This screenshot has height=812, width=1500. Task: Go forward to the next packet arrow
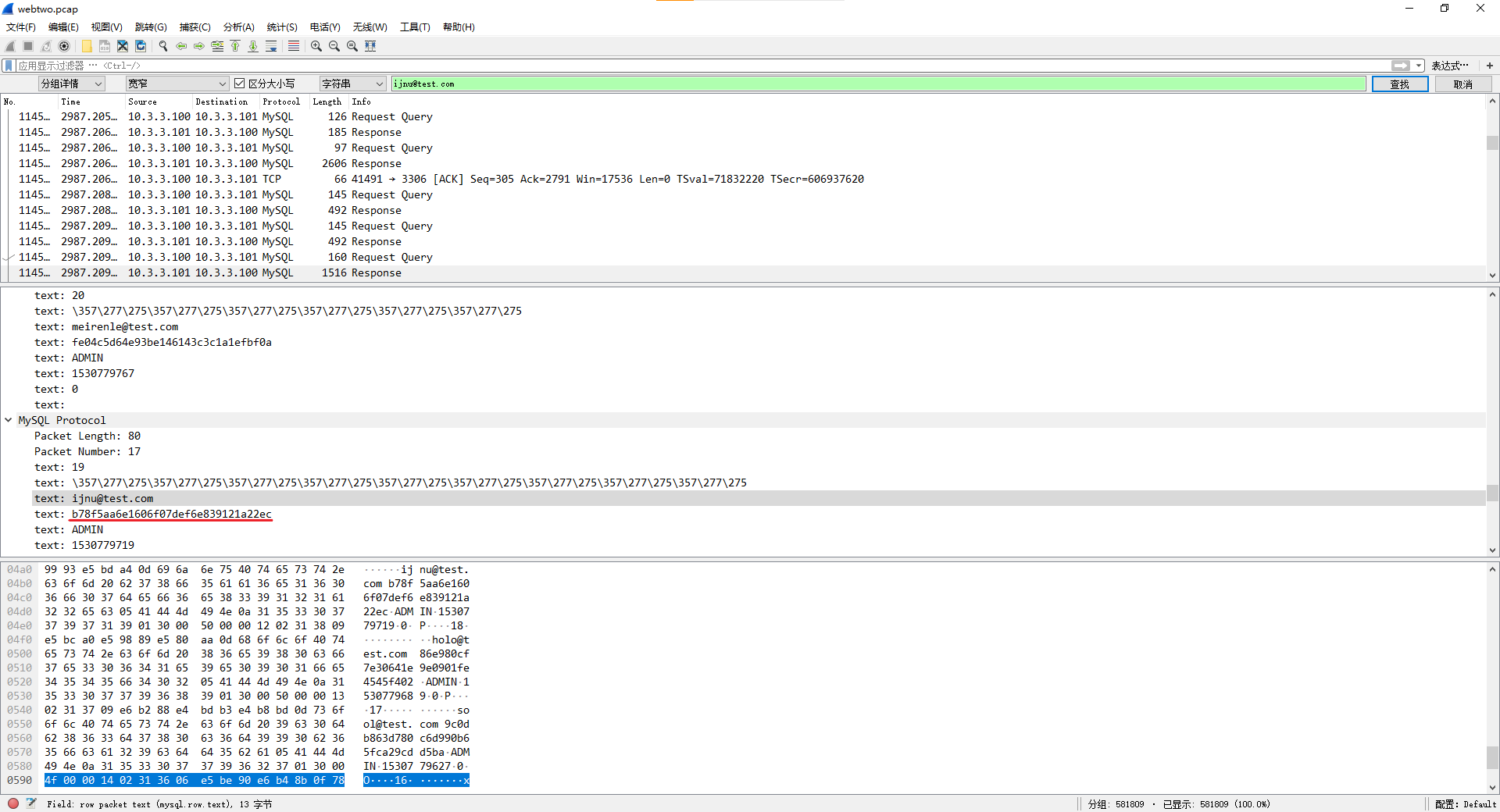(199, 46)
